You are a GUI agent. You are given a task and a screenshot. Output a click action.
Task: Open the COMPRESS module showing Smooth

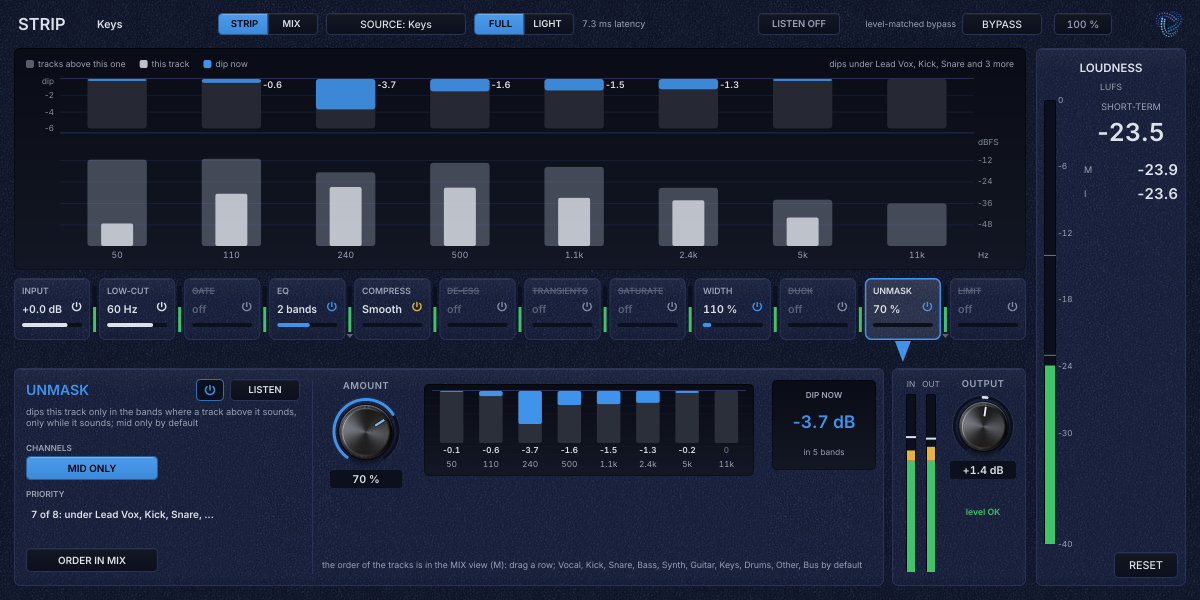[x=390, y=309]
